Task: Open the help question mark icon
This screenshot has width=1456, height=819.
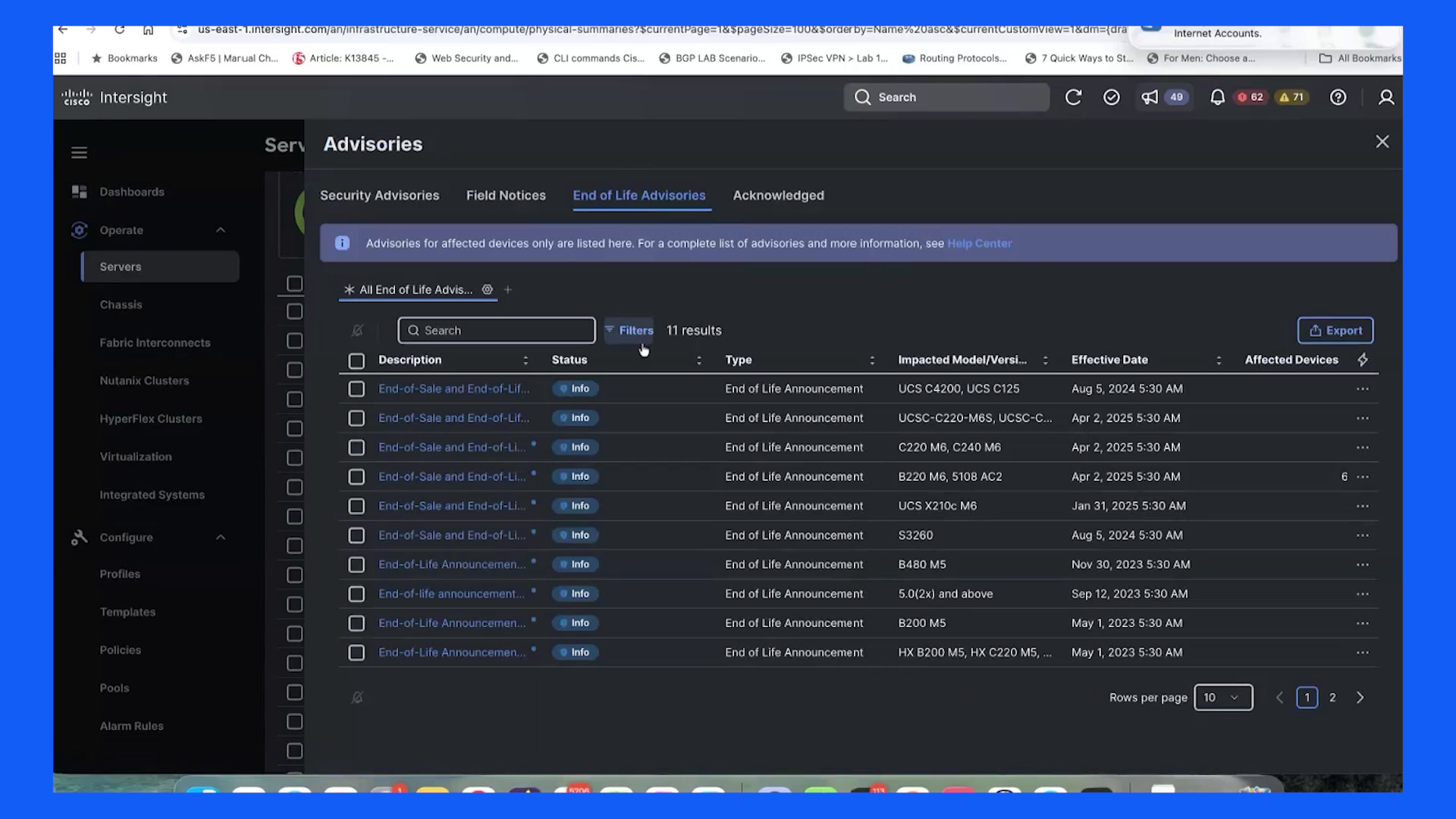Action: [x=1338, y=97]
